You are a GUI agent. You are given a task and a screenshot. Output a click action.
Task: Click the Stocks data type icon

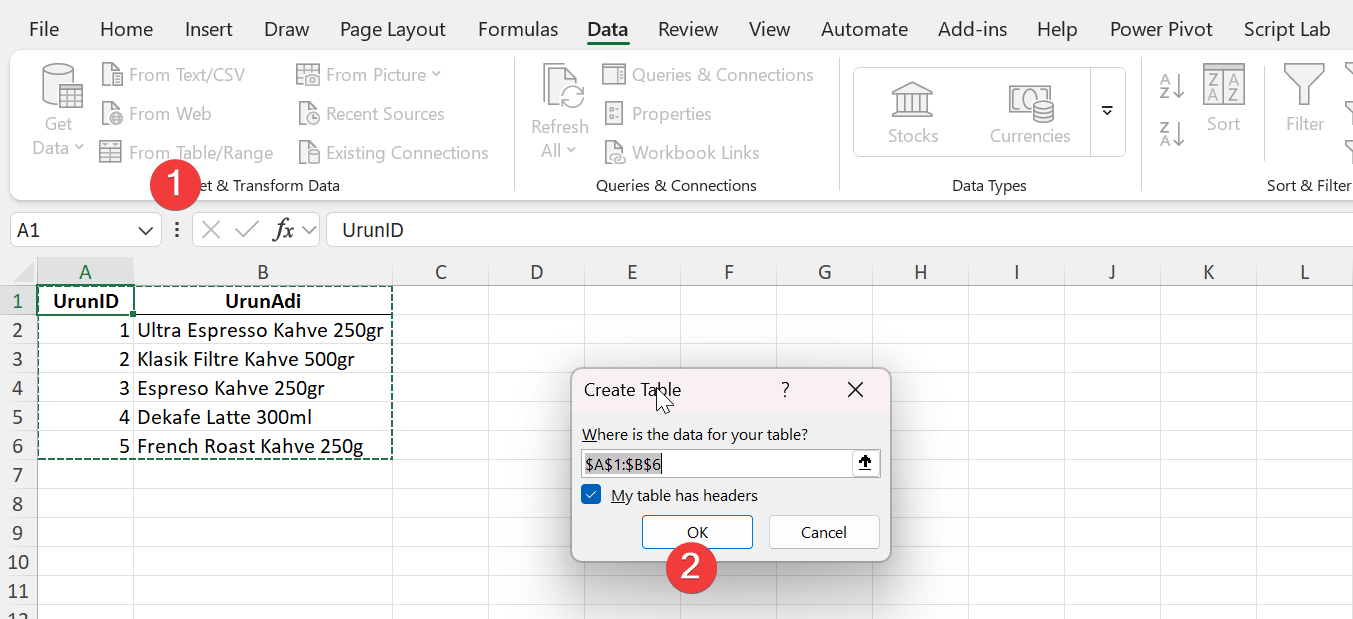[x=912, y=100]
